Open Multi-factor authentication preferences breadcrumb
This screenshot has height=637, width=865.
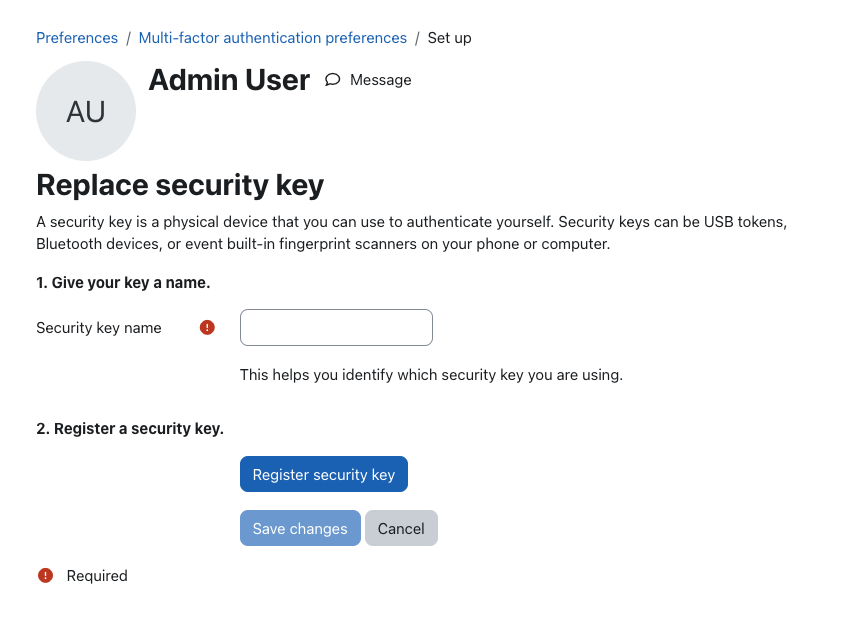pos(273,38)
